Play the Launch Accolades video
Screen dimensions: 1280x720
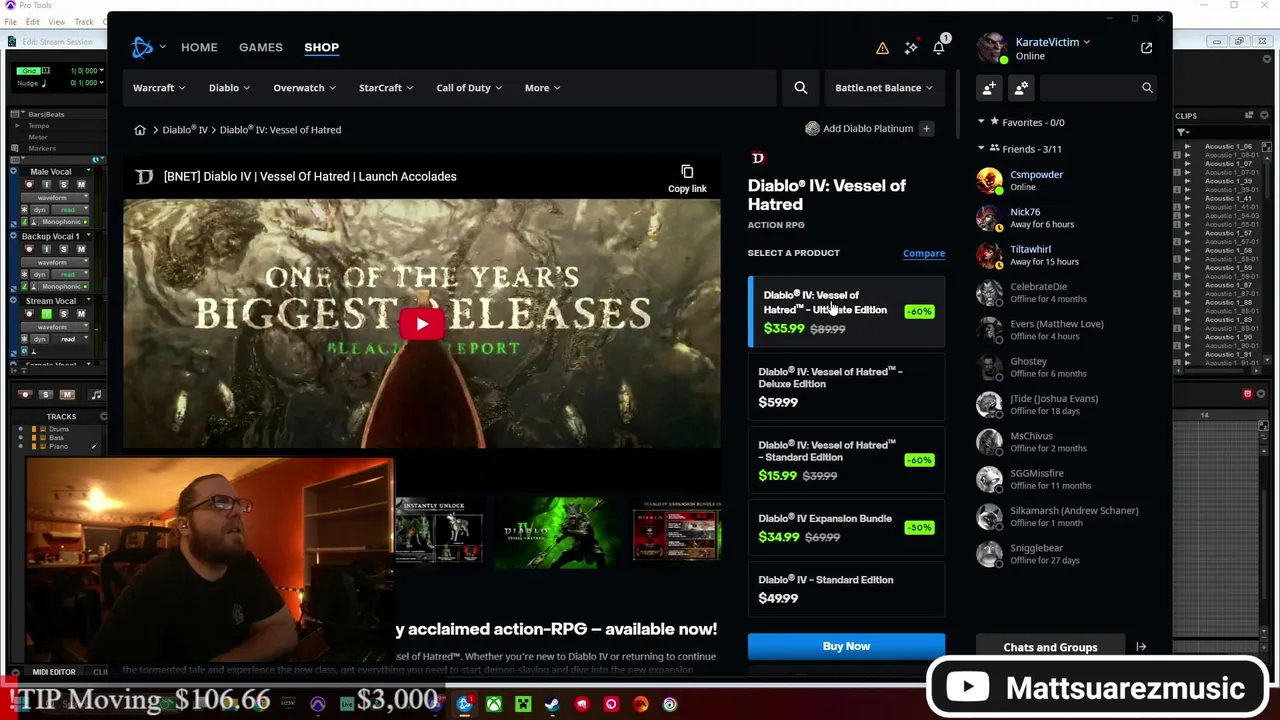pos(422,324)
